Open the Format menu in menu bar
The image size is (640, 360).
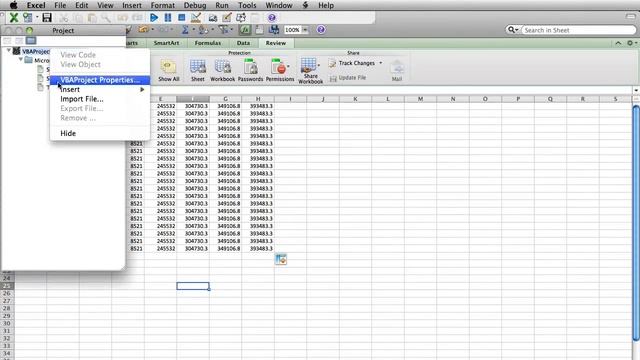click(x=162, y=5)
